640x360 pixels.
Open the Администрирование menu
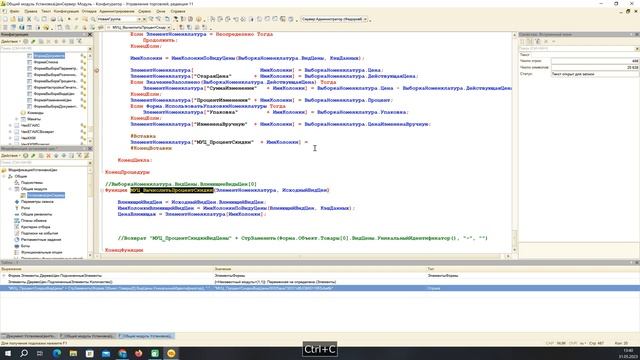pyautogui.click(x=117, y=11)
